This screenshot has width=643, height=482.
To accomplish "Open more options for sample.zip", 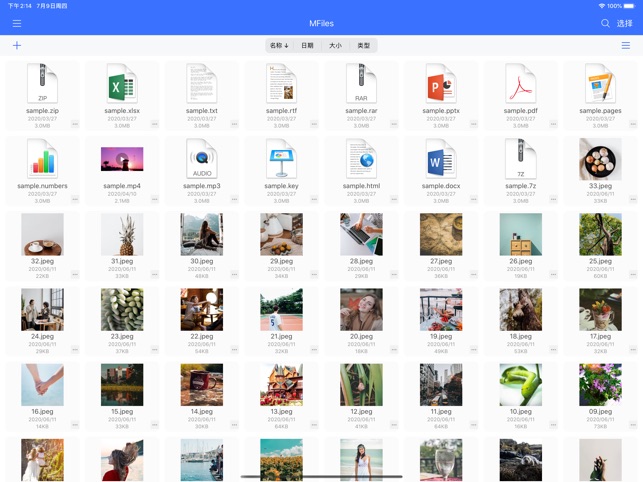I will click(x=75, y=125).
